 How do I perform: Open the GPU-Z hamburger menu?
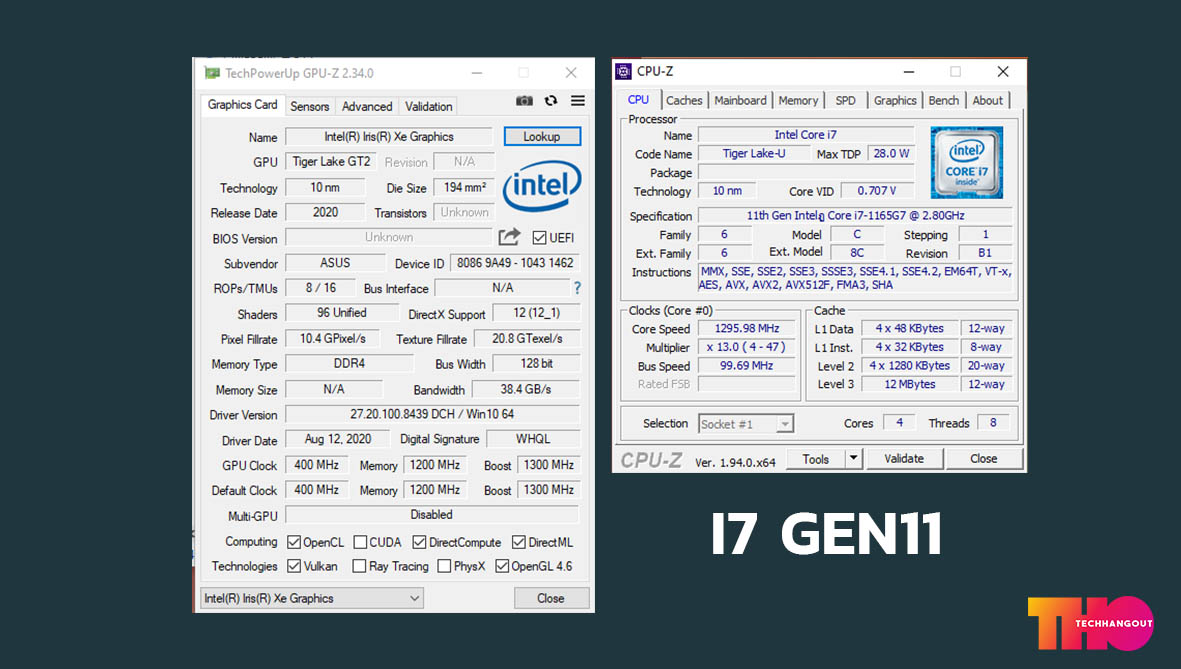[x=578, y=101]
